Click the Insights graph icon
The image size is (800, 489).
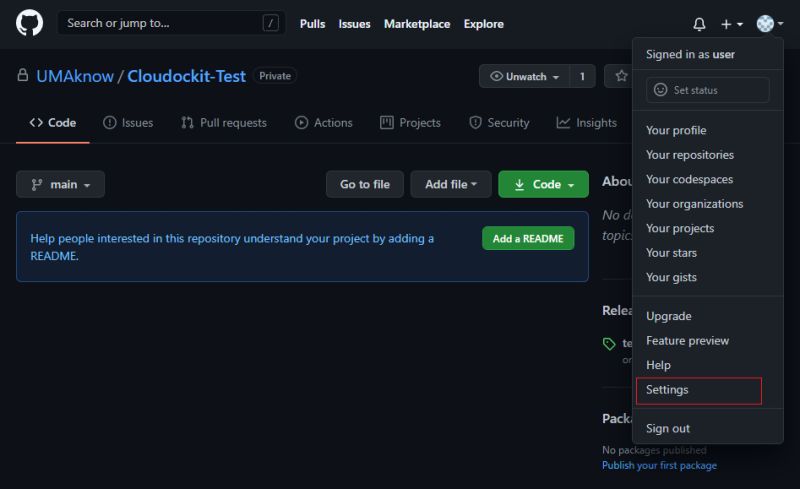tap(563, 123)
